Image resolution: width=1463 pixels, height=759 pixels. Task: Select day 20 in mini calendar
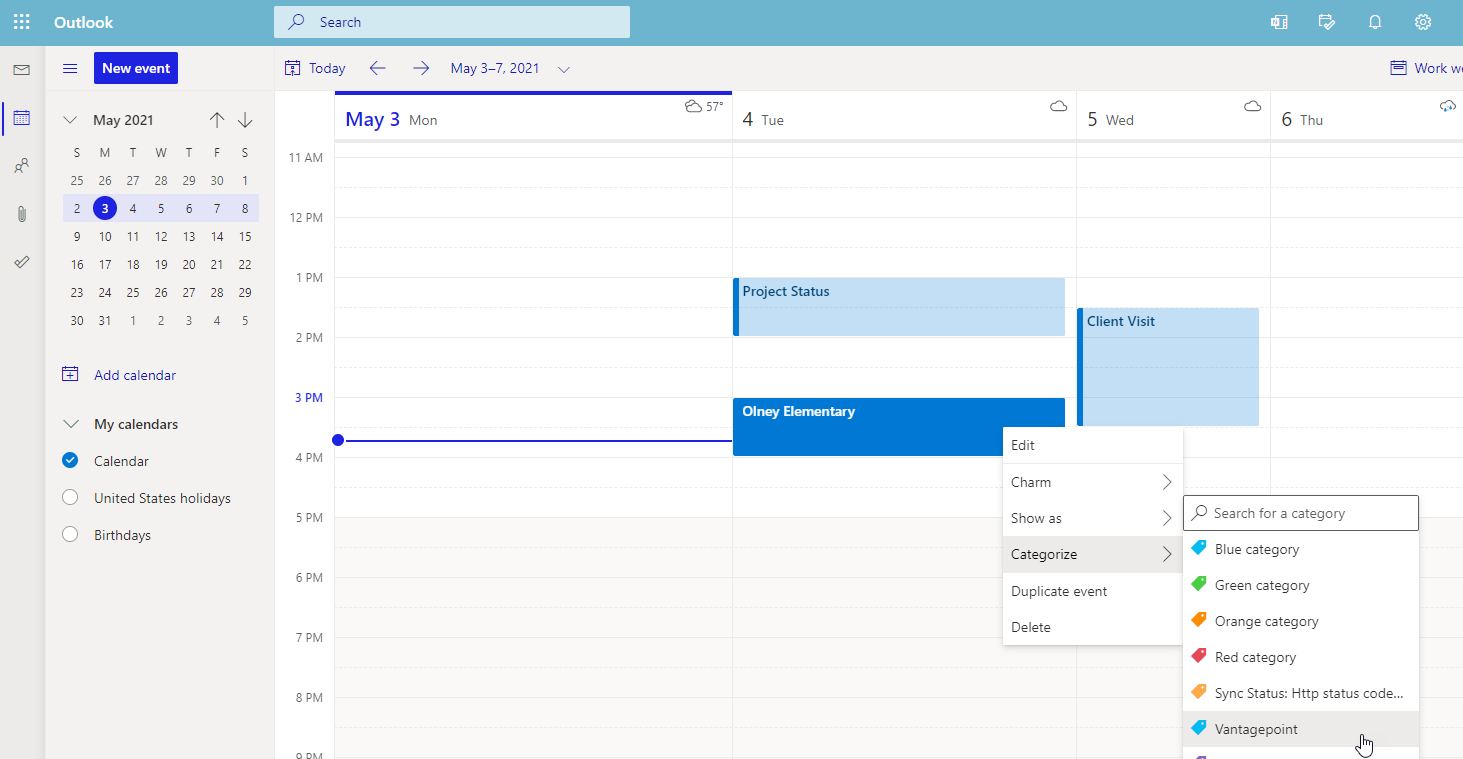[189, 265]
